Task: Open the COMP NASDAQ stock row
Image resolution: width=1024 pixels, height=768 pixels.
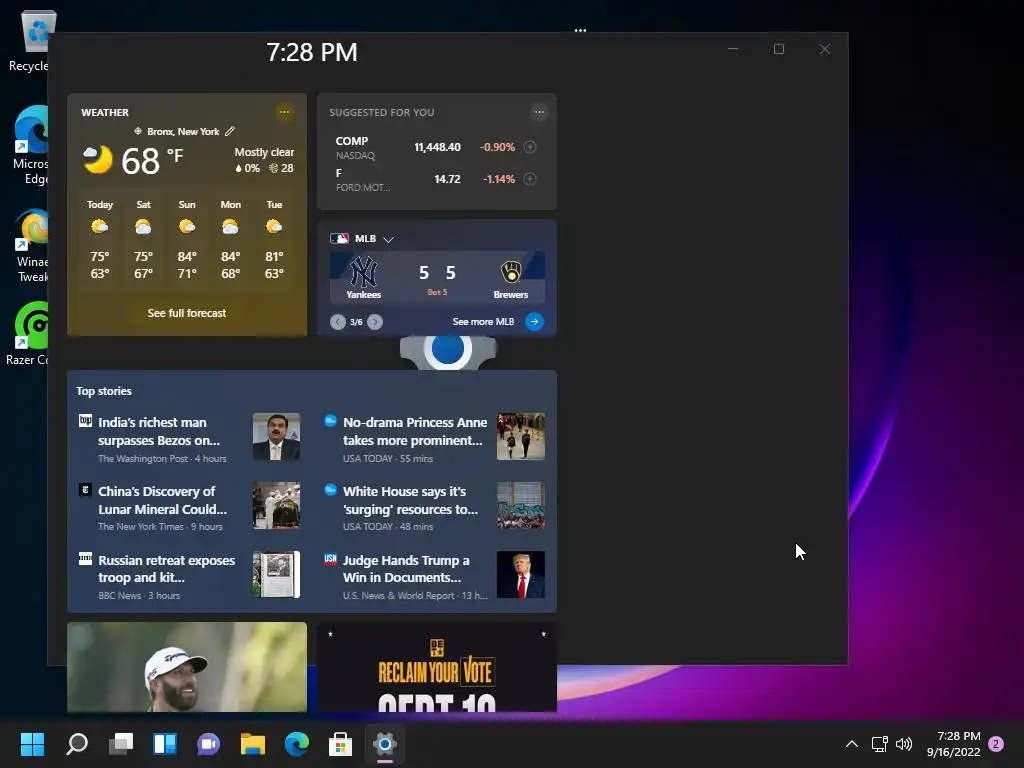Action: (x=436, y=148)
